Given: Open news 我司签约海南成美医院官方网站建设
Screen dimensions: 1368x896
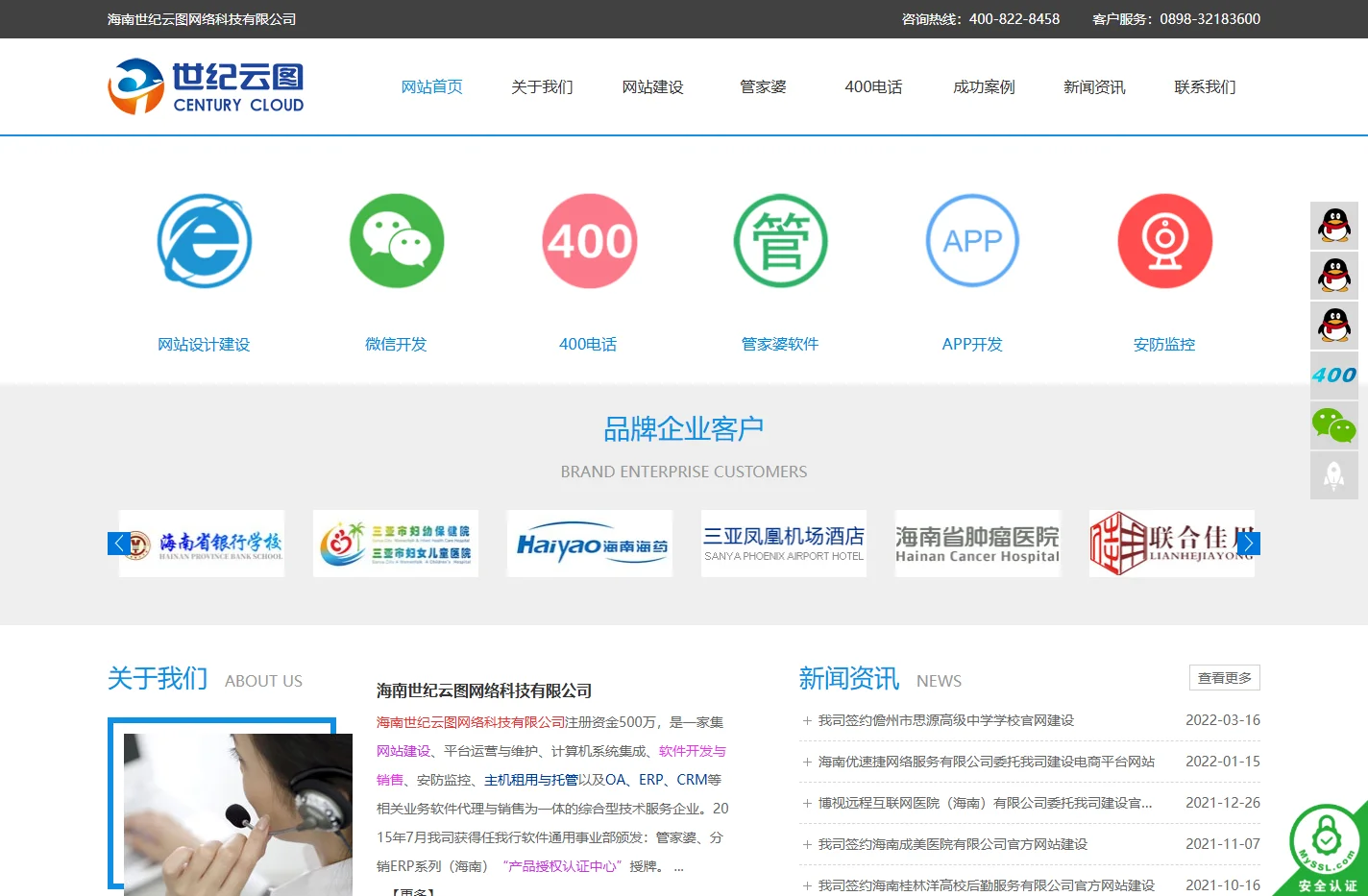Looking at the screenshot, I should (x=953, y=844).
